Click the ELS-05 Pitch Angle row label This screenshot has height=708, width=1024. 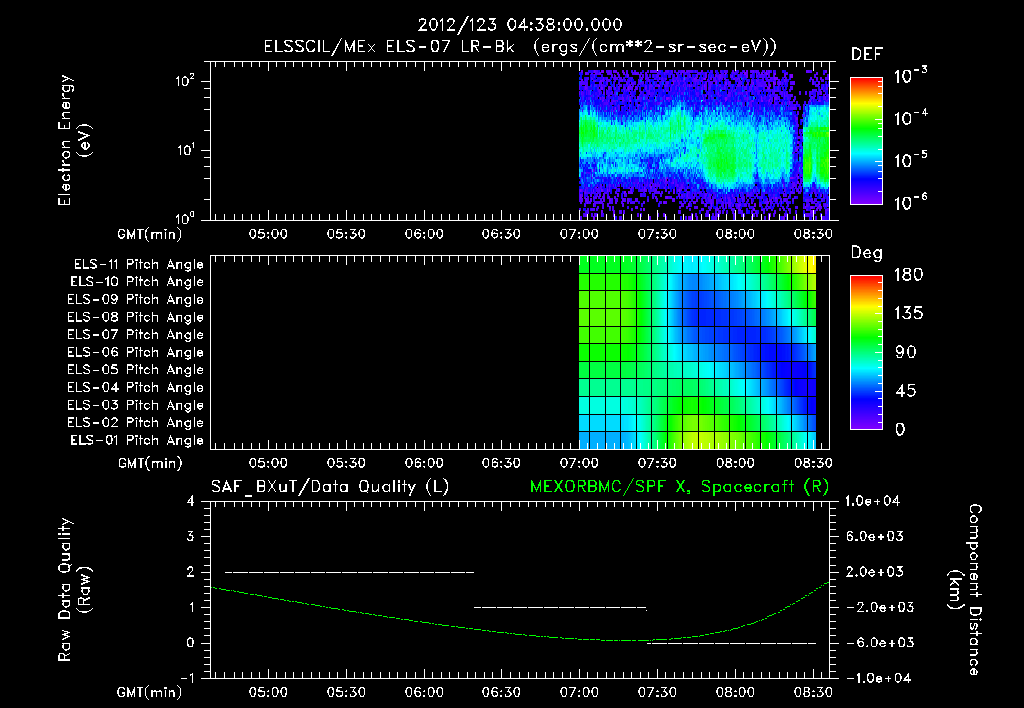(x=135, y=370)
